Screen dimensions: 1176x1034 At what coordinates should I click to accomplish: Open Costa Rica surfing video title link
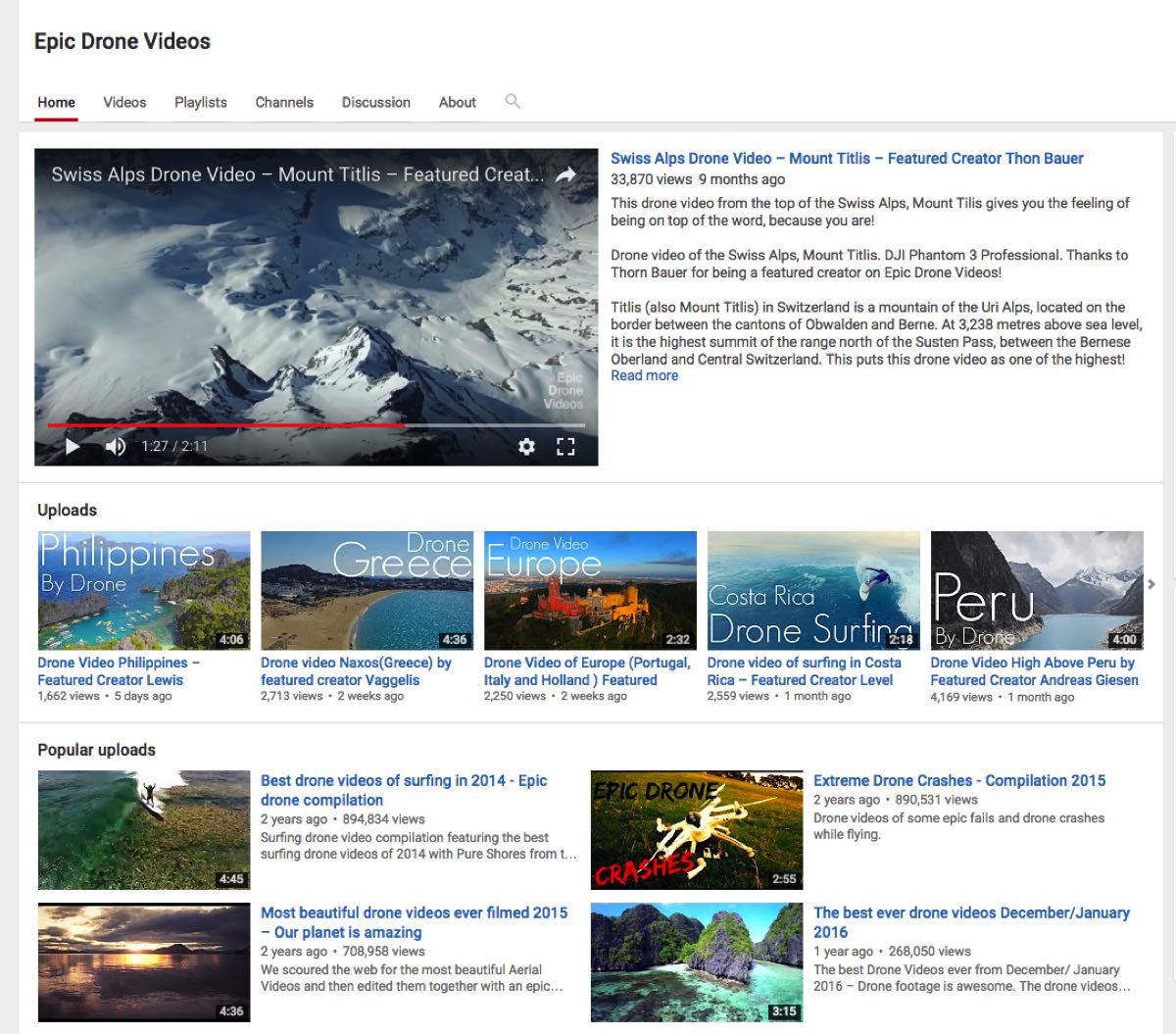click(804, 671)
